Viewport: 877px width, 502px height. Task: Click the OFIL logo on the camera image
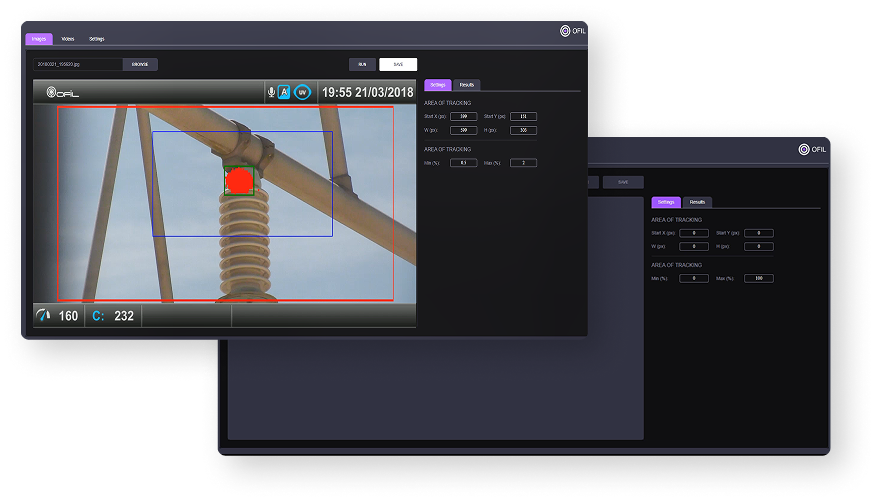(62, 93)
